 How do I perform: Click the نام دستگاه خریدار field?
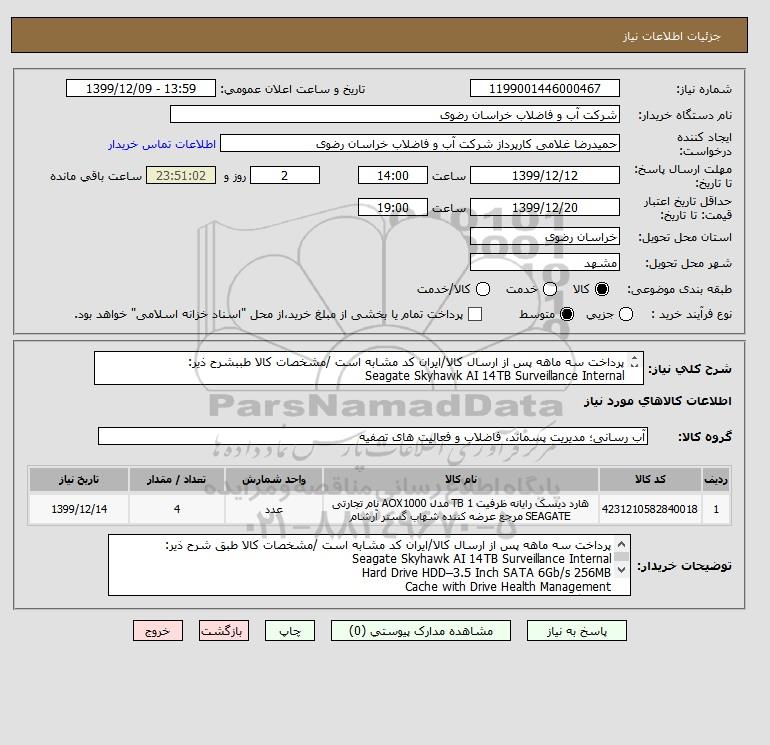pos(395,114)
